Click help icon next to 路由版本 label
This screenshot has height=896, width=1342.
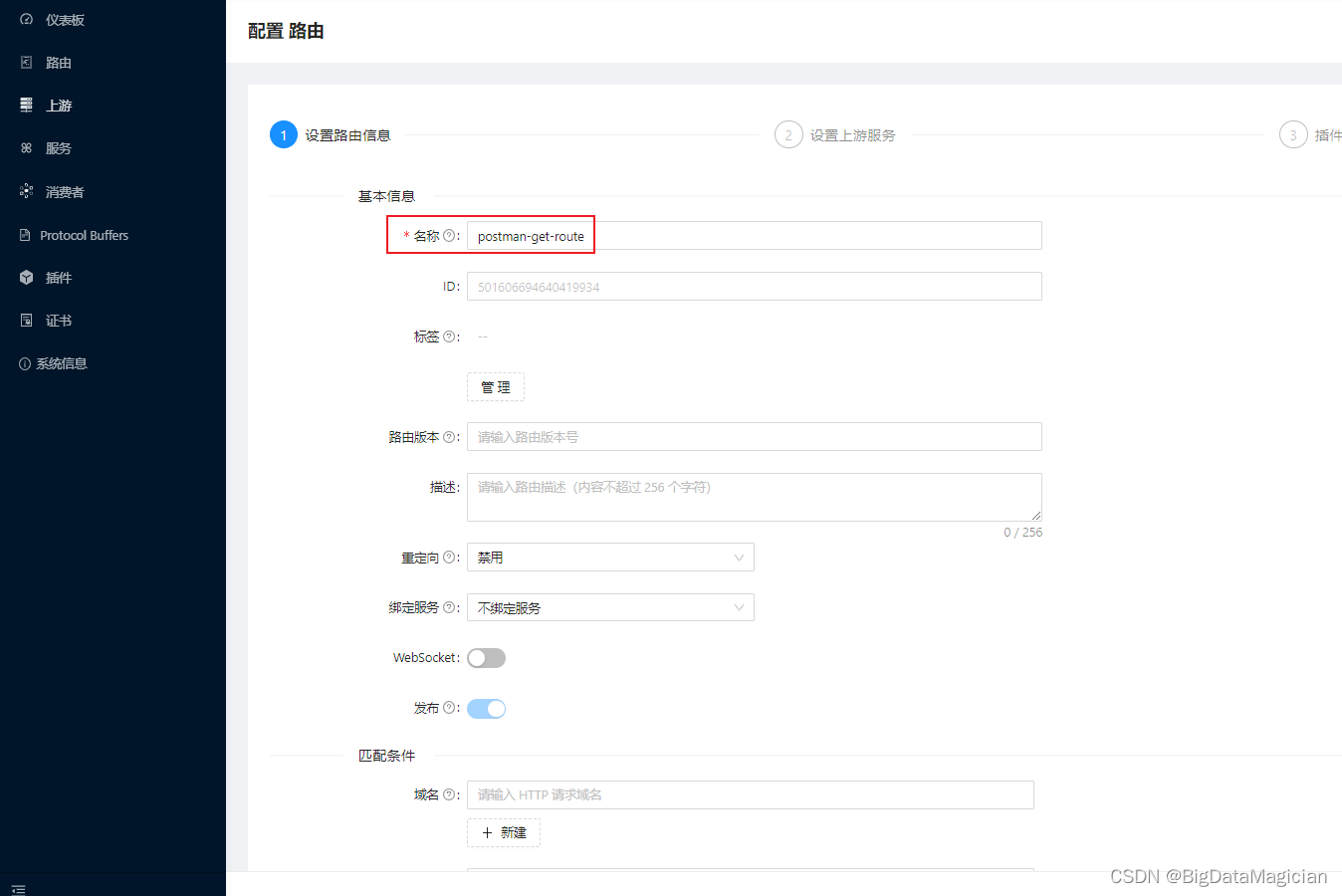(x=449, y=437)
